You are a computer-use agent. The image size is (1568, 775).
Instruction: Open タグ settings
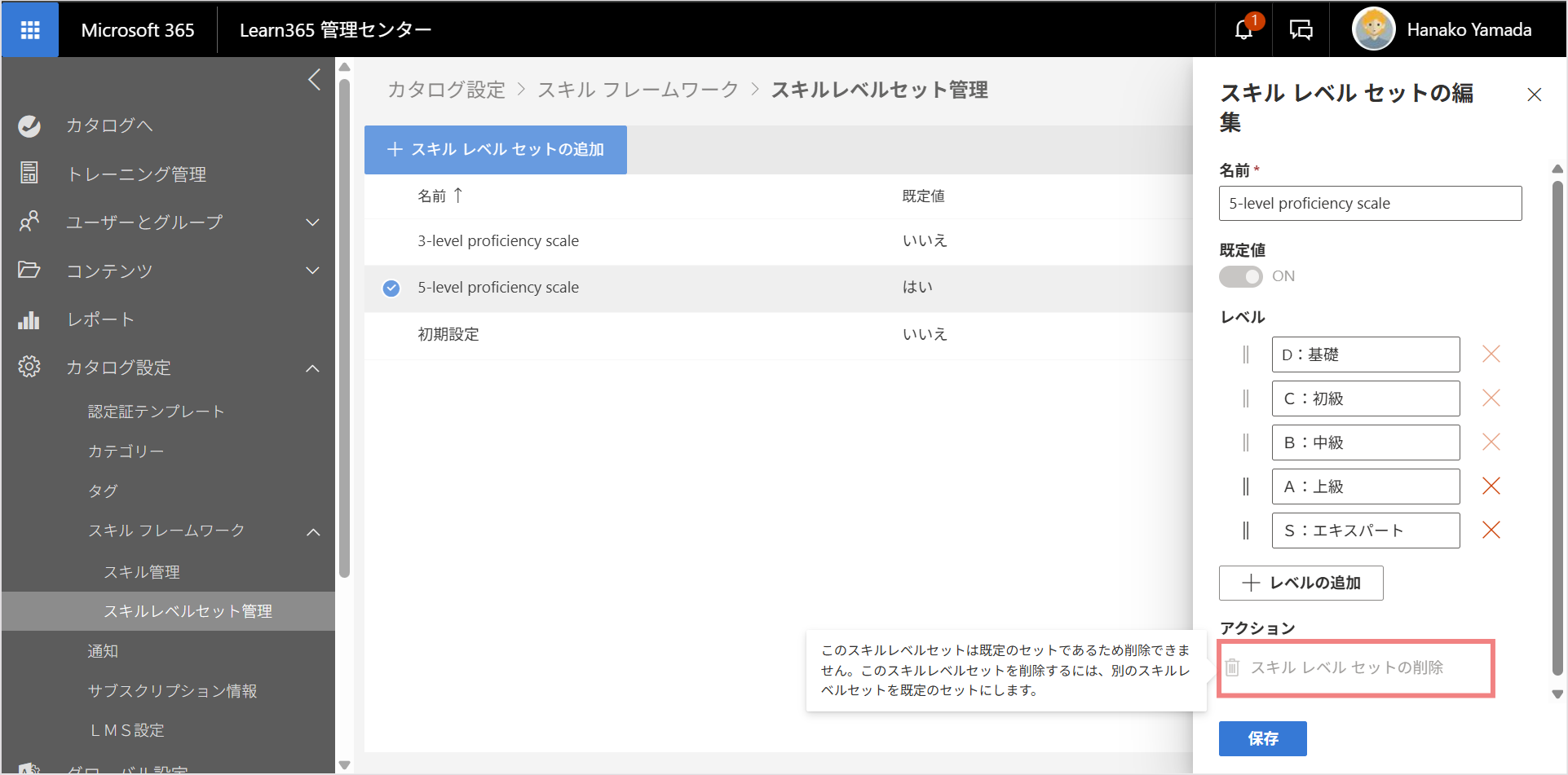tap(103, 491)
